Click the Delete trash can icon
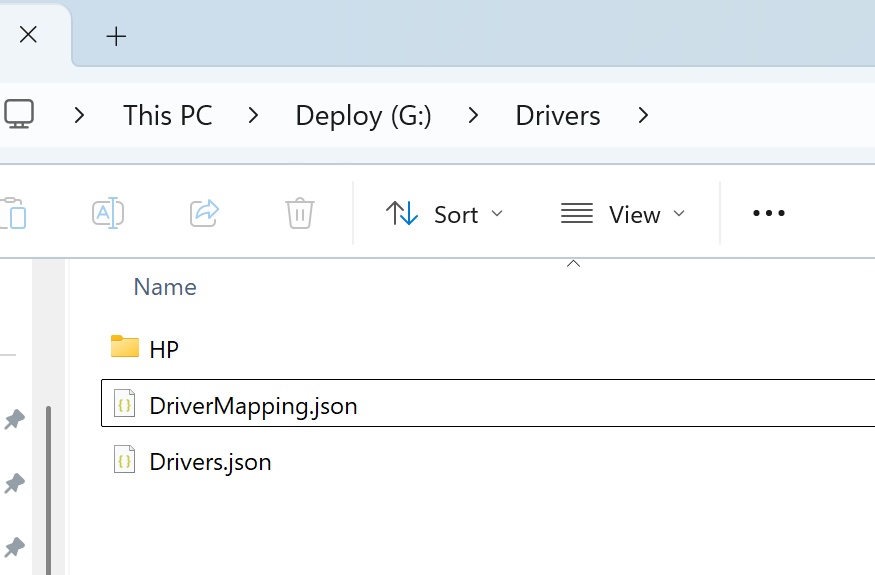 click(300, 213)
